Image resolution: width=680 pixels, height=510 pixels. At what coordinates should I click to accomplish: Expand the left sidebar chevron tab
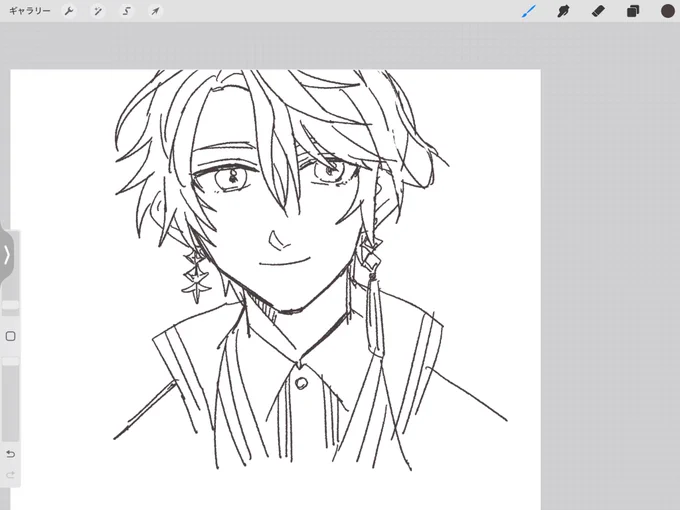point(7,255)
